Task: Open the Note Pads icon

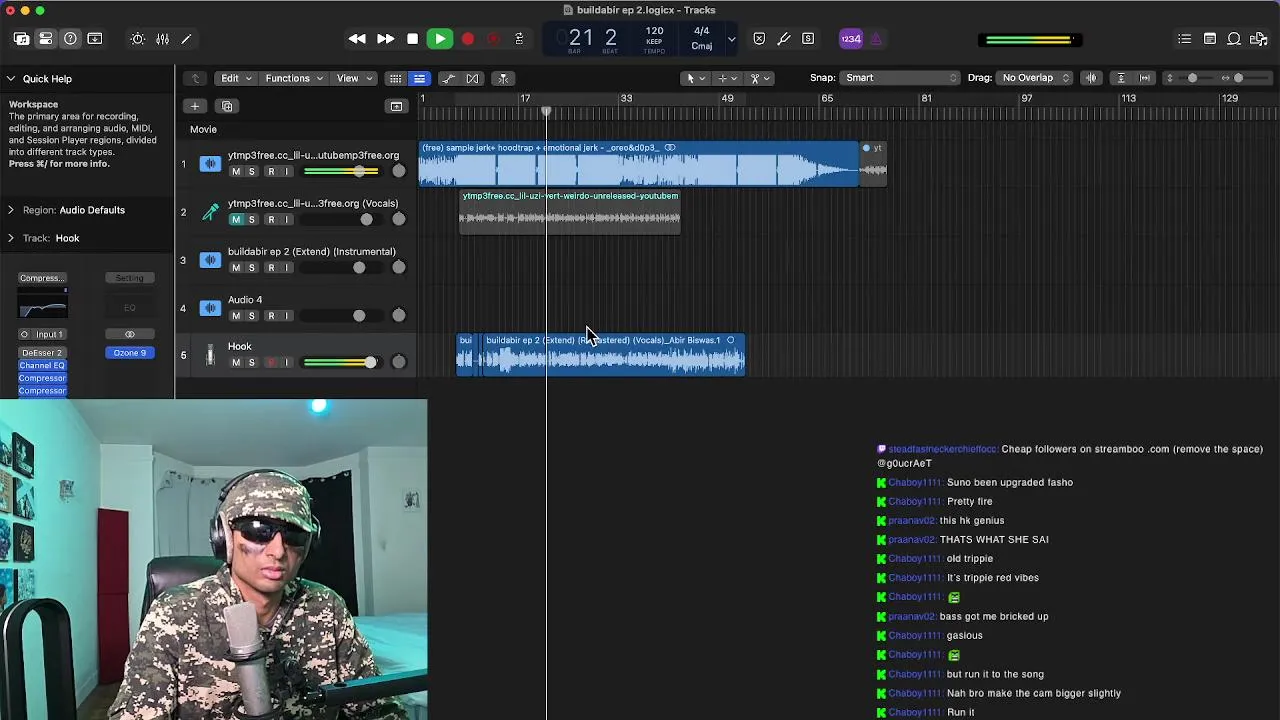Action: click(x=1210, y=39)
